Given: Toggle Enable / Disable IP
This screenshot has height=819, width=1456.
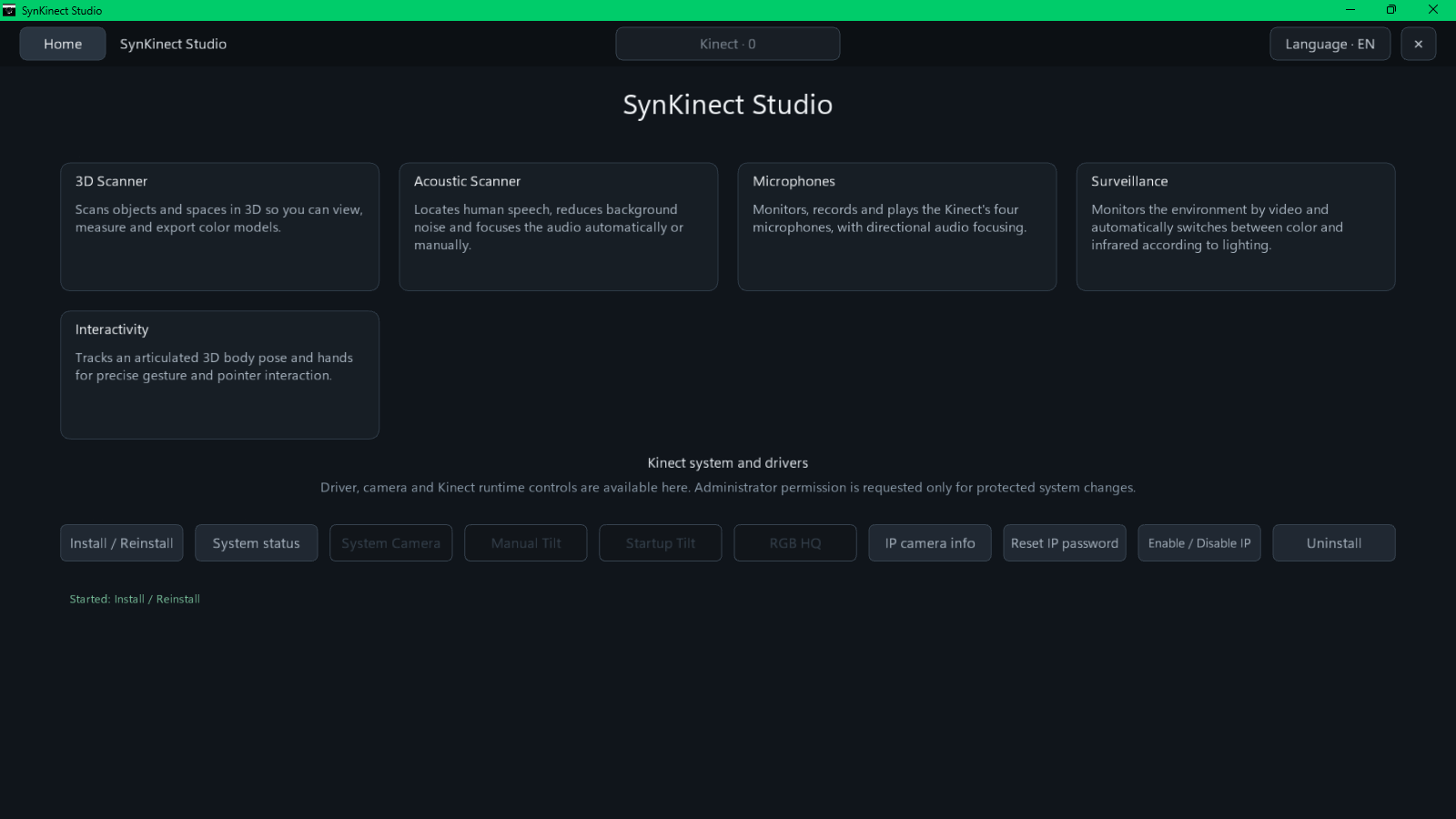Looking at the screenshot, I should [1198, 543].
